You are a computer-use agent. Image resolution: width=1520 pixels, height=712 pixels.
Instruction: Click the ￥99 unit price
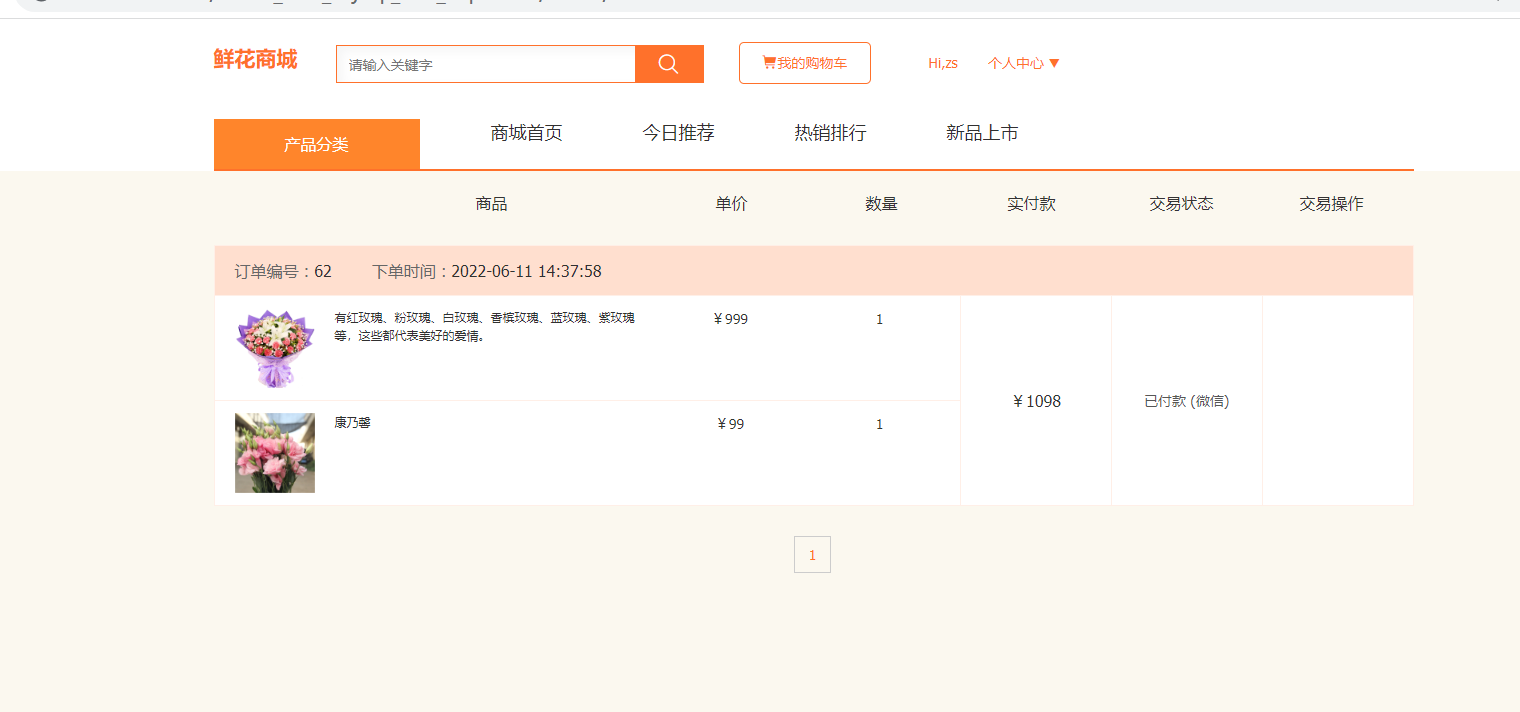[731, 424]
